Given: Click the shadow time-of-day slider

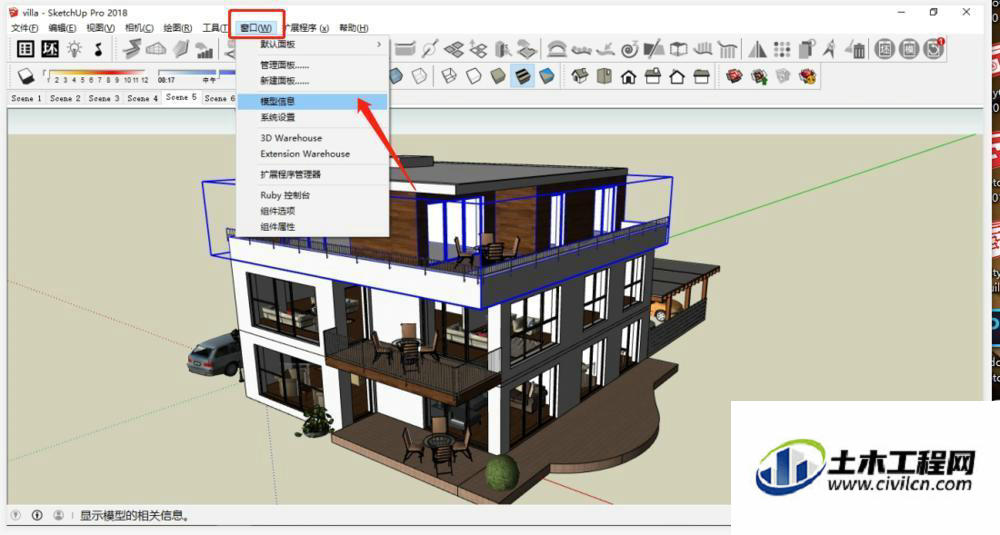Looking at the screenshot, I should [x=196, y=73].
